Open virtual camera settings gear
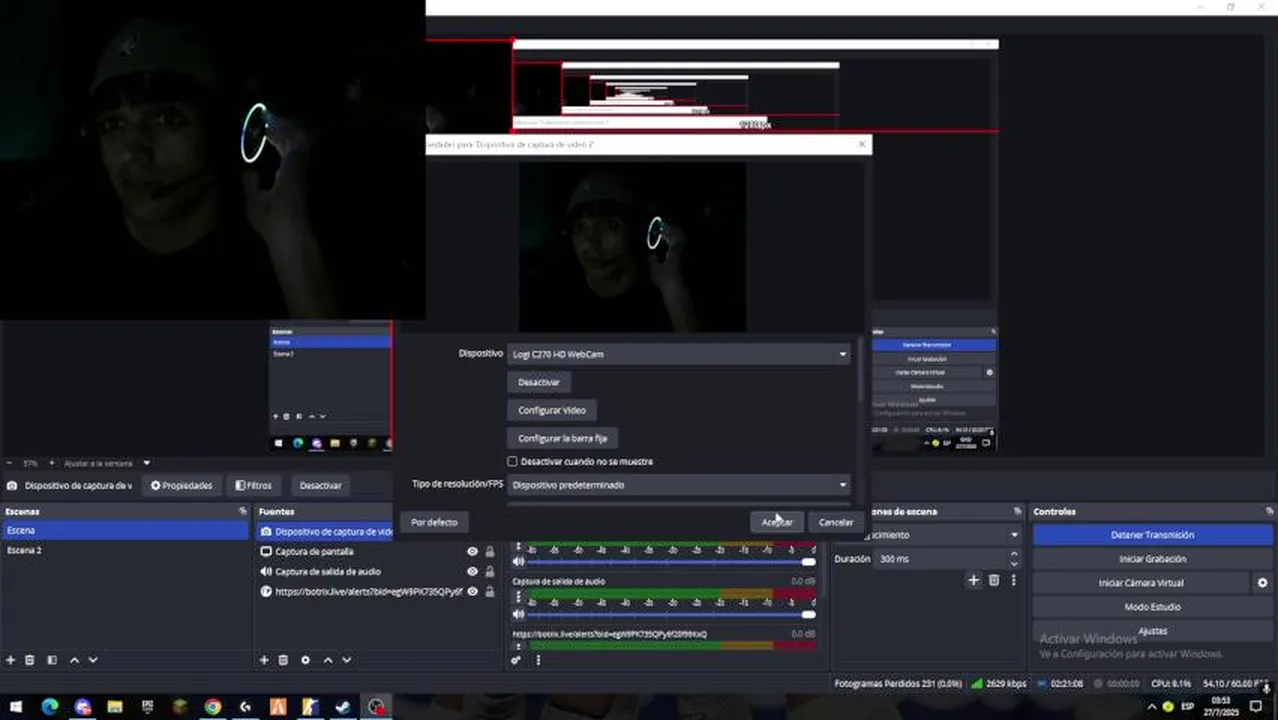The height and width of the screenshot is (720, 1278). pyautogui.click(x=1262, y=583)
